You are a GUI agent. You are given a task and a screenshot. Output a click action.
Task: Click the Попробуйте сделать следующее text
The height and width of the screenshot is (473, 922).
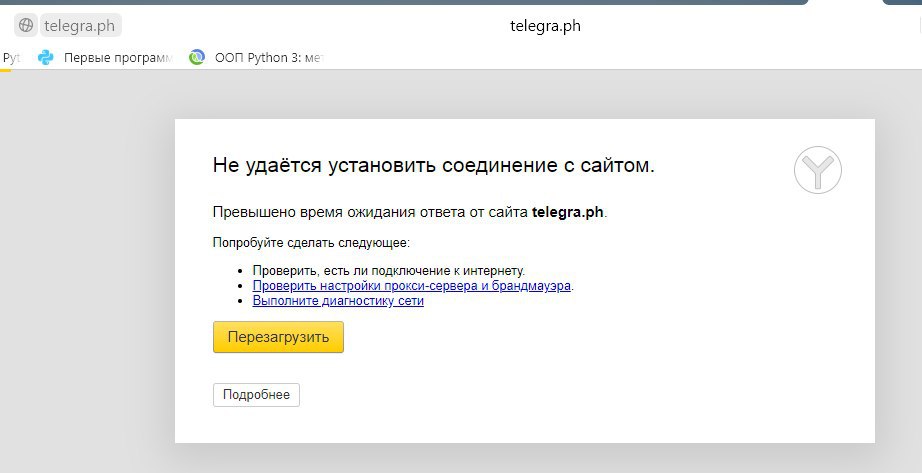(x=311, y=242)
